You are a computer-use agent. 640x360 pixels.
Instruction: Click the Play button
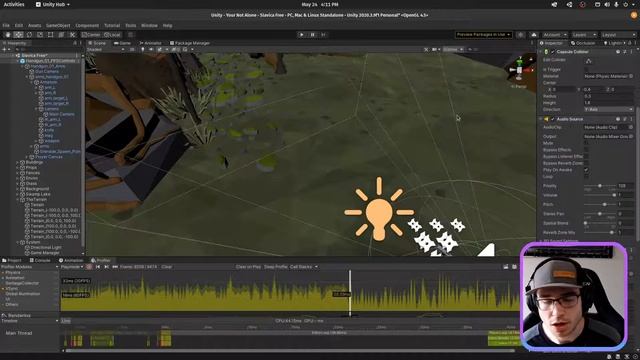pyautogui.click(x=302, y=35)
